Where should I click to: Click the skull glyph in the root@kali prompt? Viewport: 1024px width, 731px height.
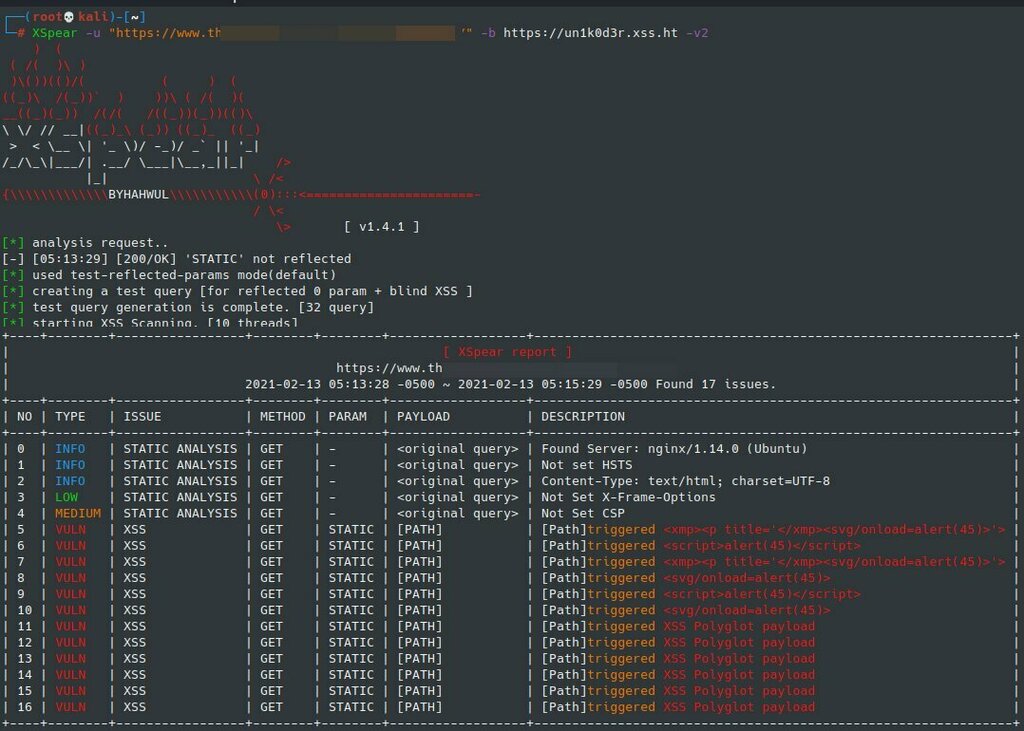pos(69,17)
